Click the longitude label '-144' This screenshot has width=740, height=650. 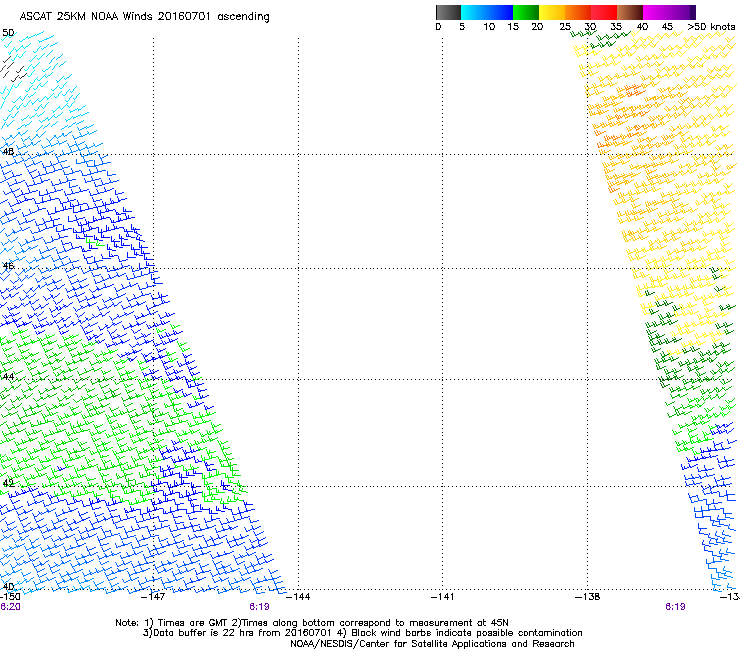[x=298, y=597]
